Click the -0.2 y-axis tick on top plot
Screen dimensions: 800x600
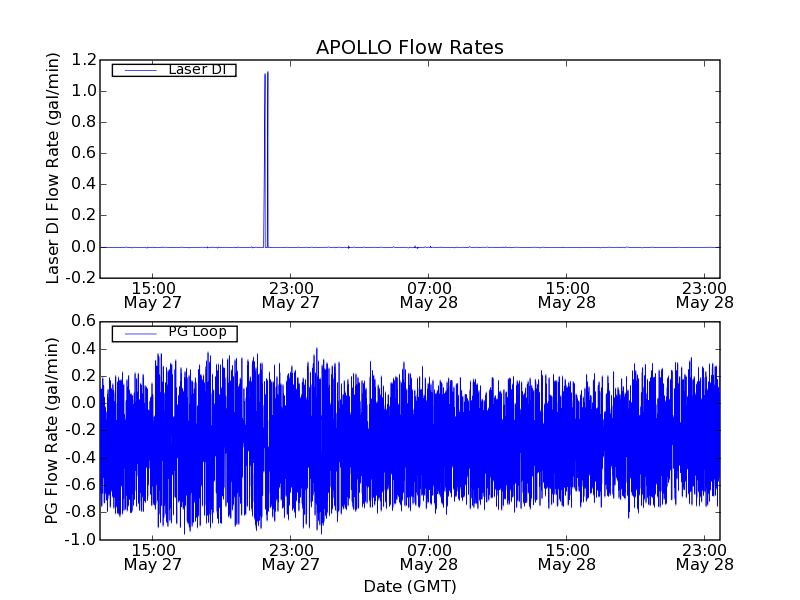pyautogui.click(x=81, y=278)
